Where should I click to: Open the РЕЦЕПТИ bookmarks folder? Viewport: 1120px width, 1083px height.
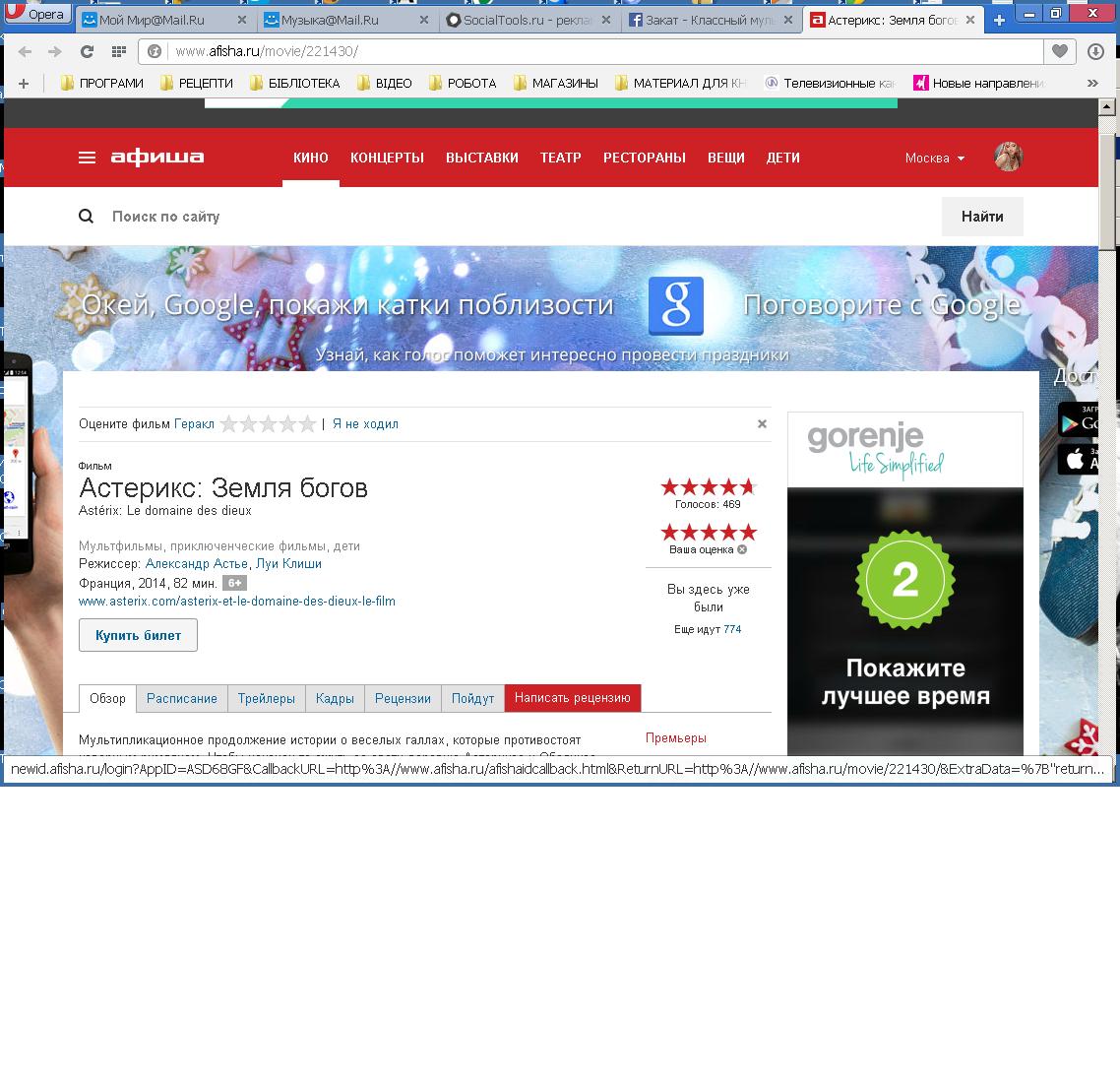(x=197, y=84)
